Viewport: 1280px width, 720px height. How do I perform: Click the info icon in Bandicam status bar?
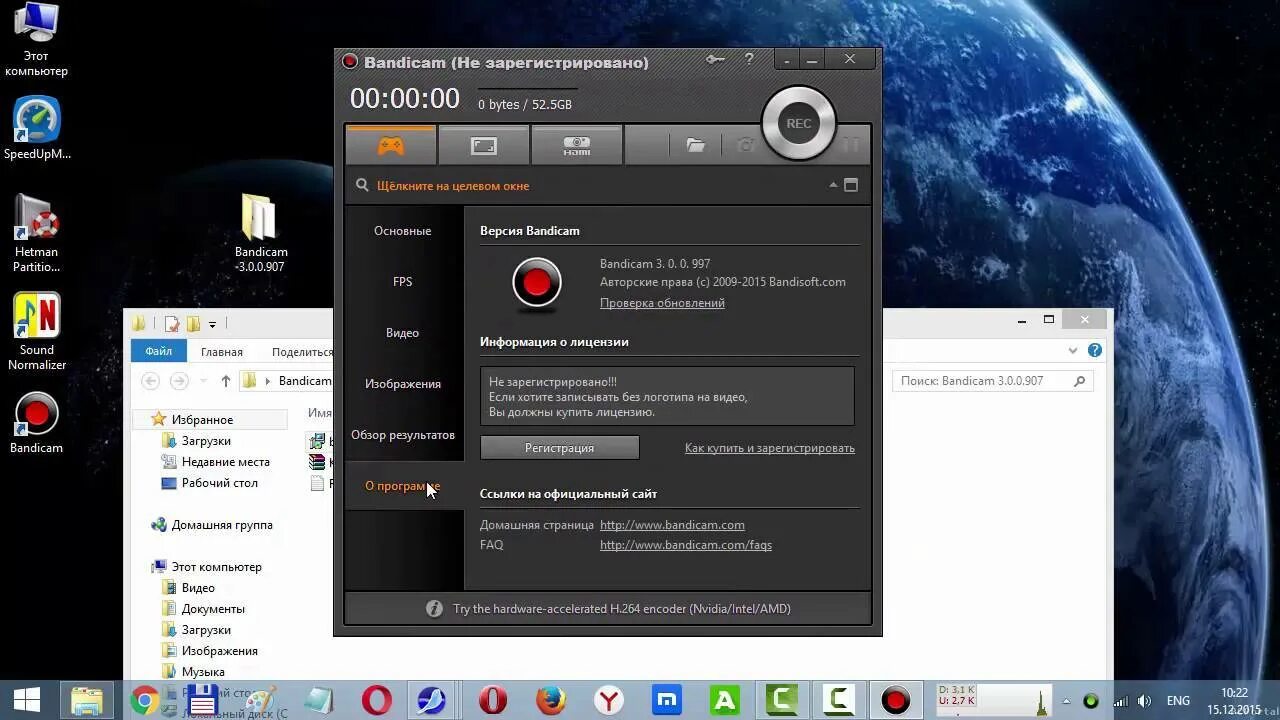point(434,608)
